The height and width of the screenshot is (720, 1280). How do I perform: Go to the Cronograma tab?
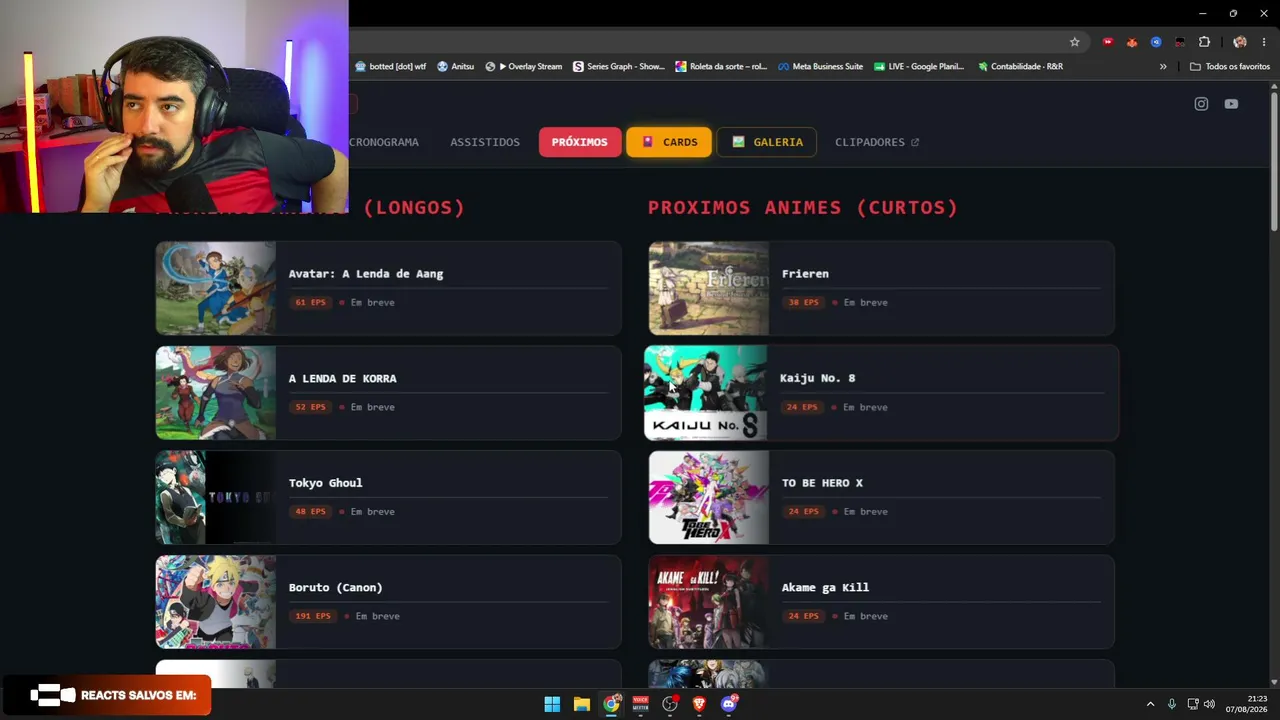pos(384,142)
